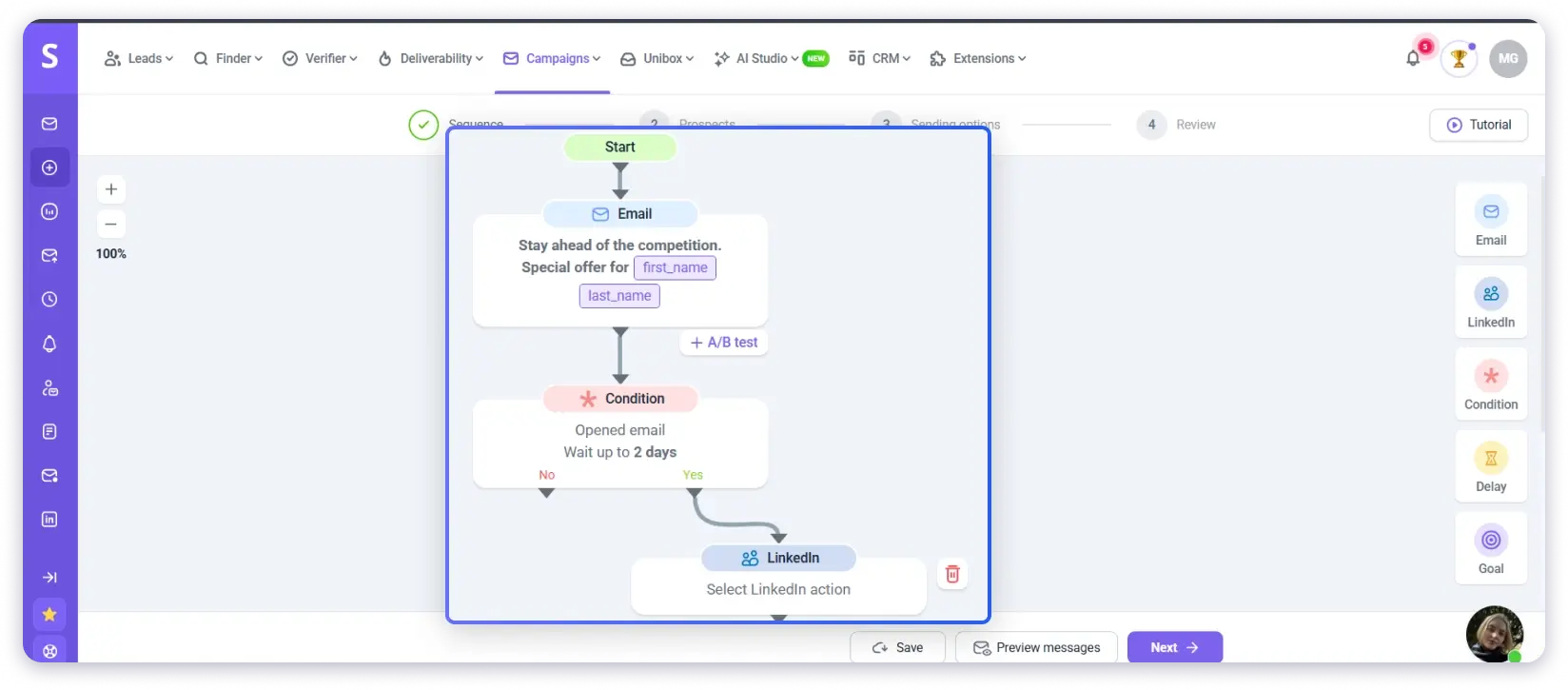This screenshot has width=1568, height=690.
Task: Open the MG user profile avatar
Action: (x=1508, y=59)
